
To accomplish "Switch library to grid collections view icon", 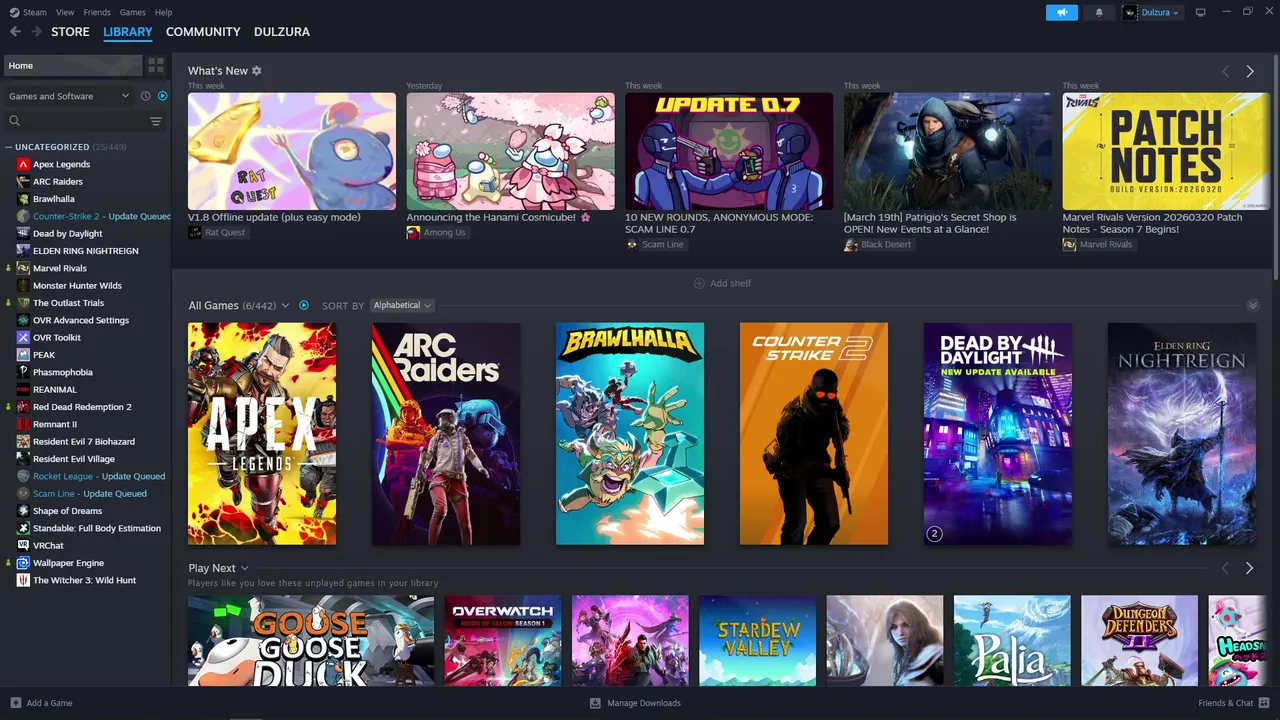I will pos(156,65).
